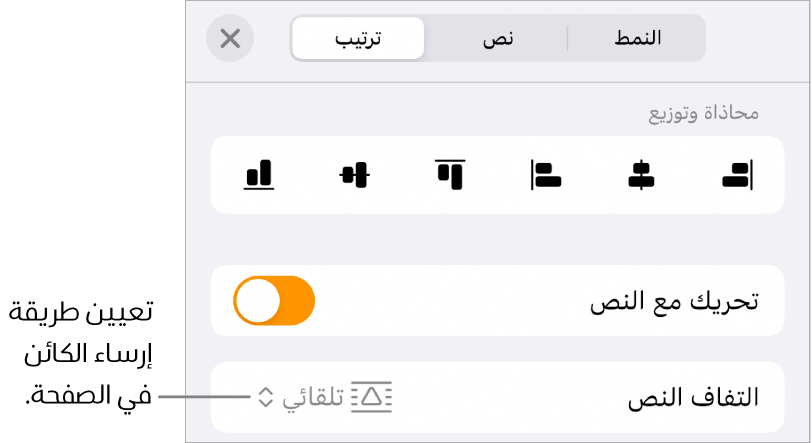This screenshot has height=443, width=812.
Task: Align objects to the bottom edge
Action: (x=259, y=175)
